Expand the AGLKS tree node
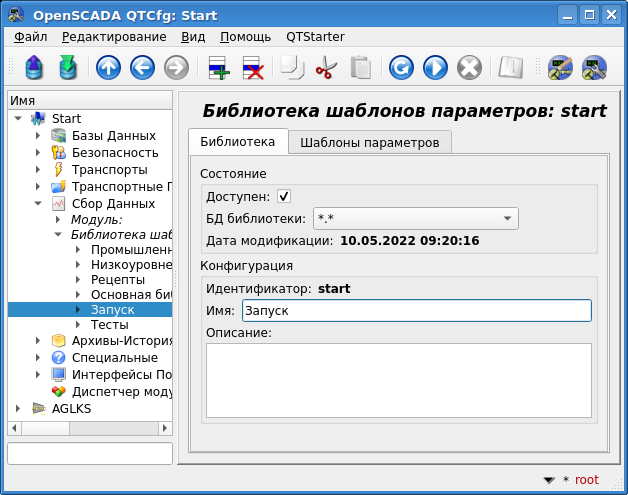Image resolution: width=628 pixels, height=495 pixels. tap(18, 408)
